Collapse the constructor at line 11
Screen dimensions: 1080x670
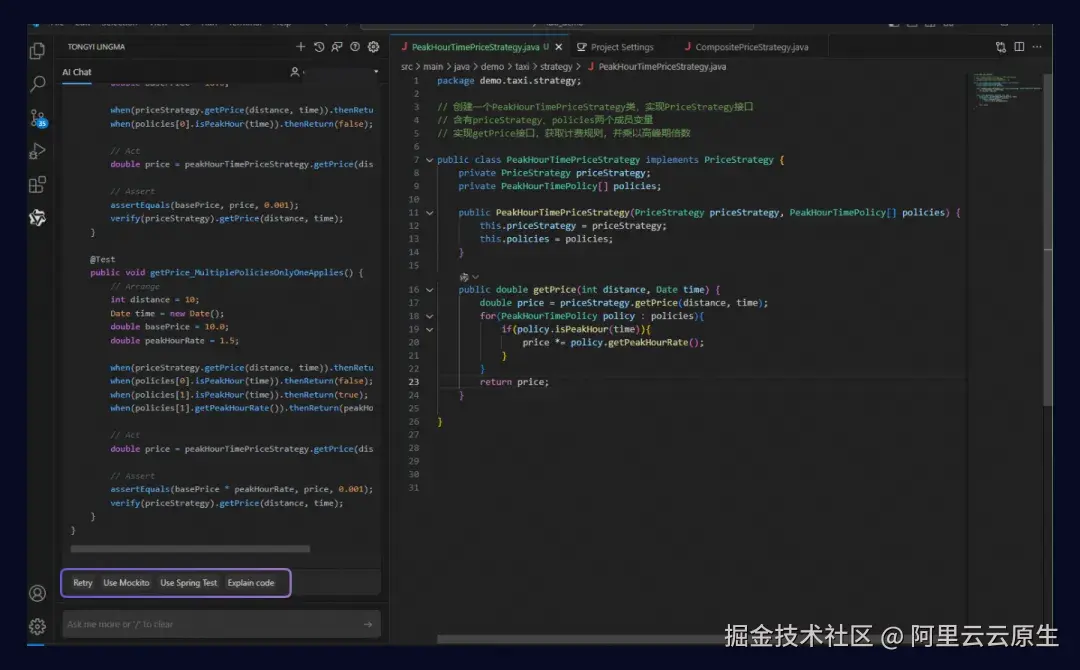(x=430, y=213)
